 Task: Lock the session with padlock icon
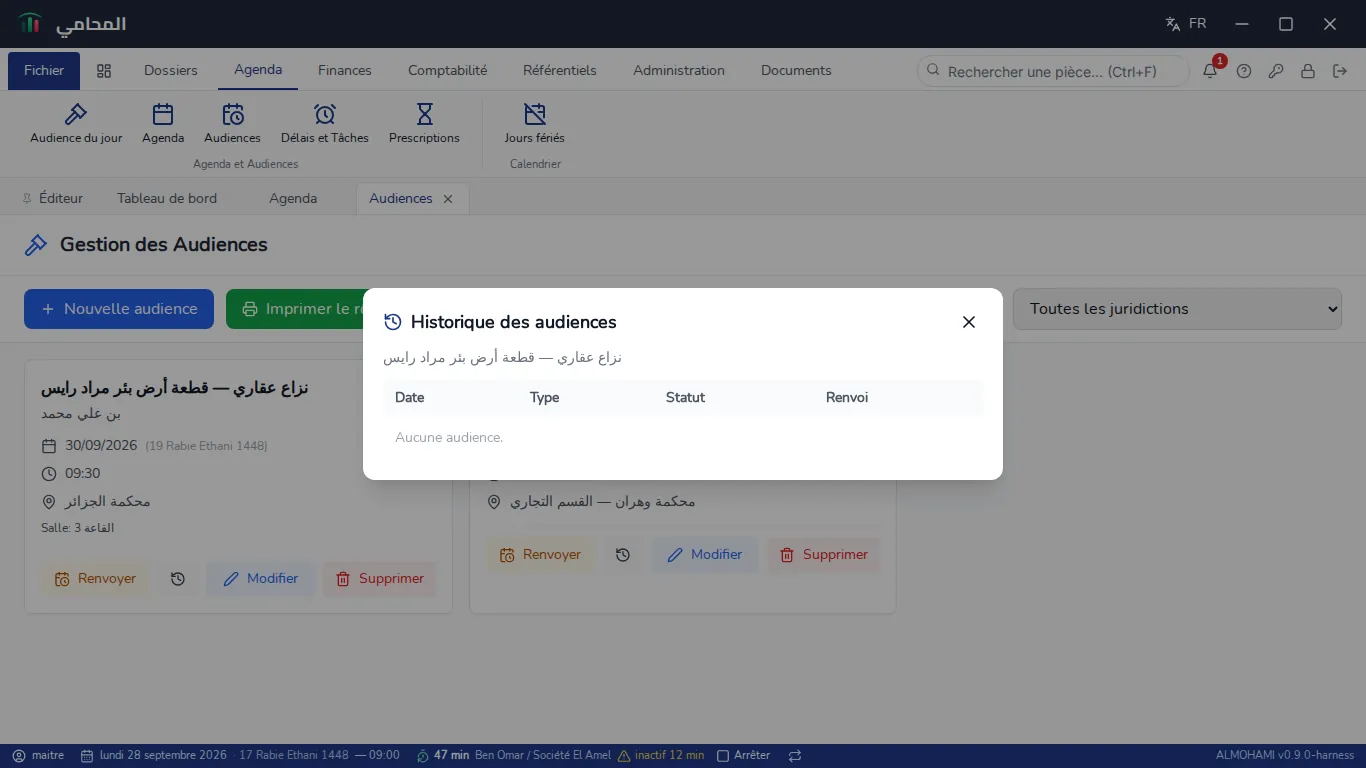pos(1308,71)
